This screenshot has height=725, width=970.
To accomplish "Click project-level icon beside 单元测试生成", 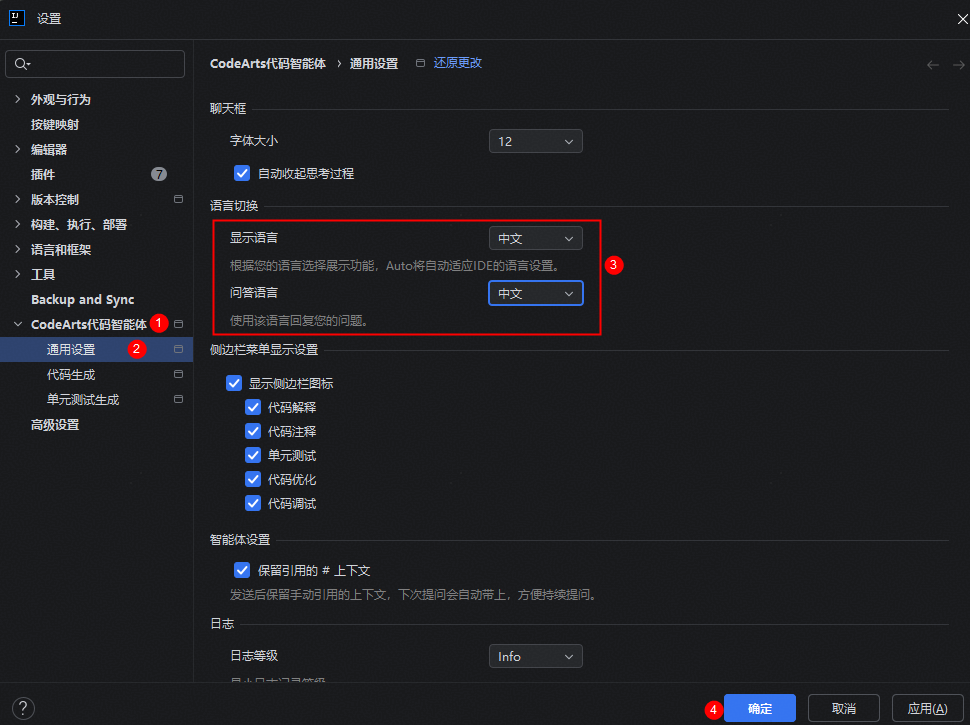I will click(x=179, y=399).
